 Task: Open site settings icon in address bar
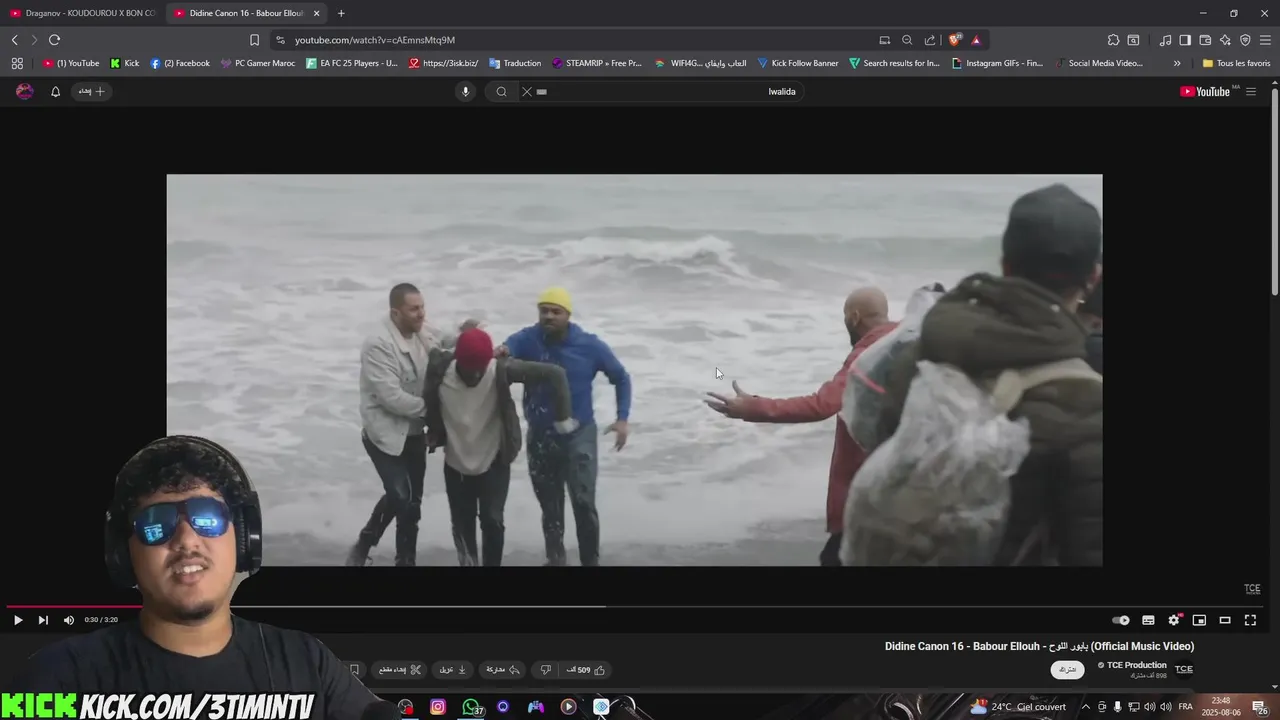click(281, 40)
